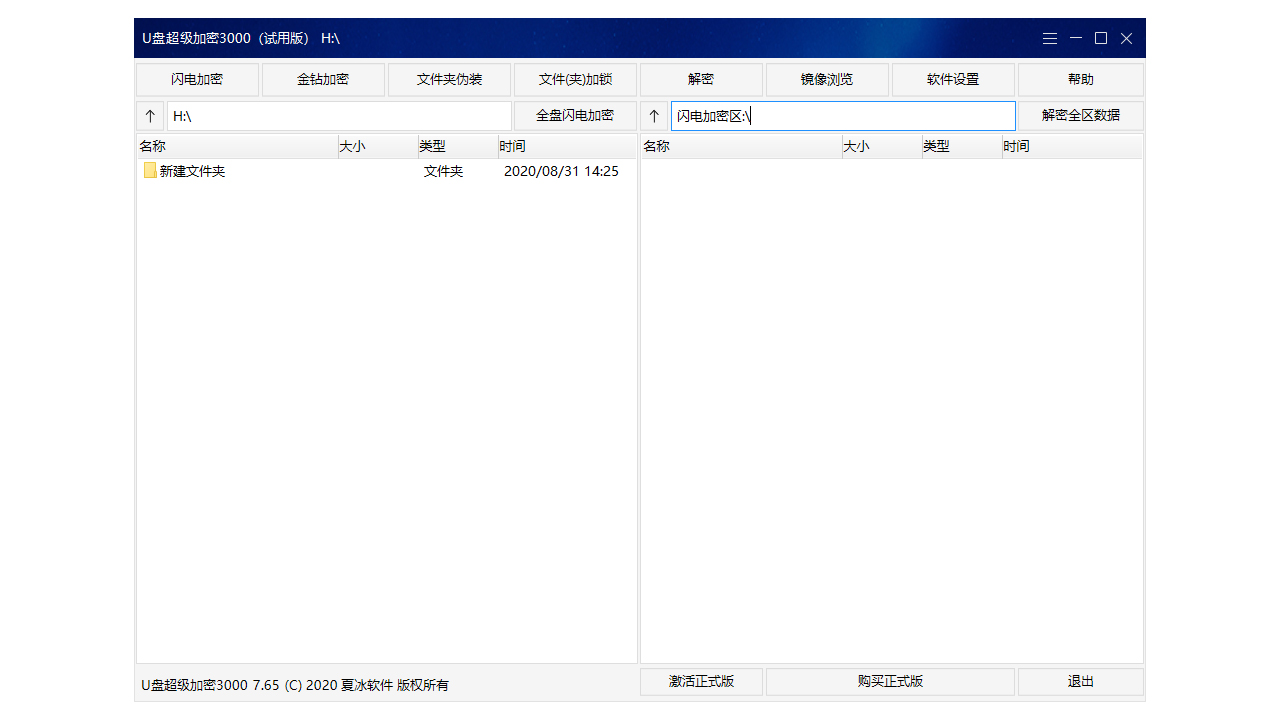This screenshot has height=720, width=1280.
Task: Click the H:\ path input field
Action: pos(339,116)
